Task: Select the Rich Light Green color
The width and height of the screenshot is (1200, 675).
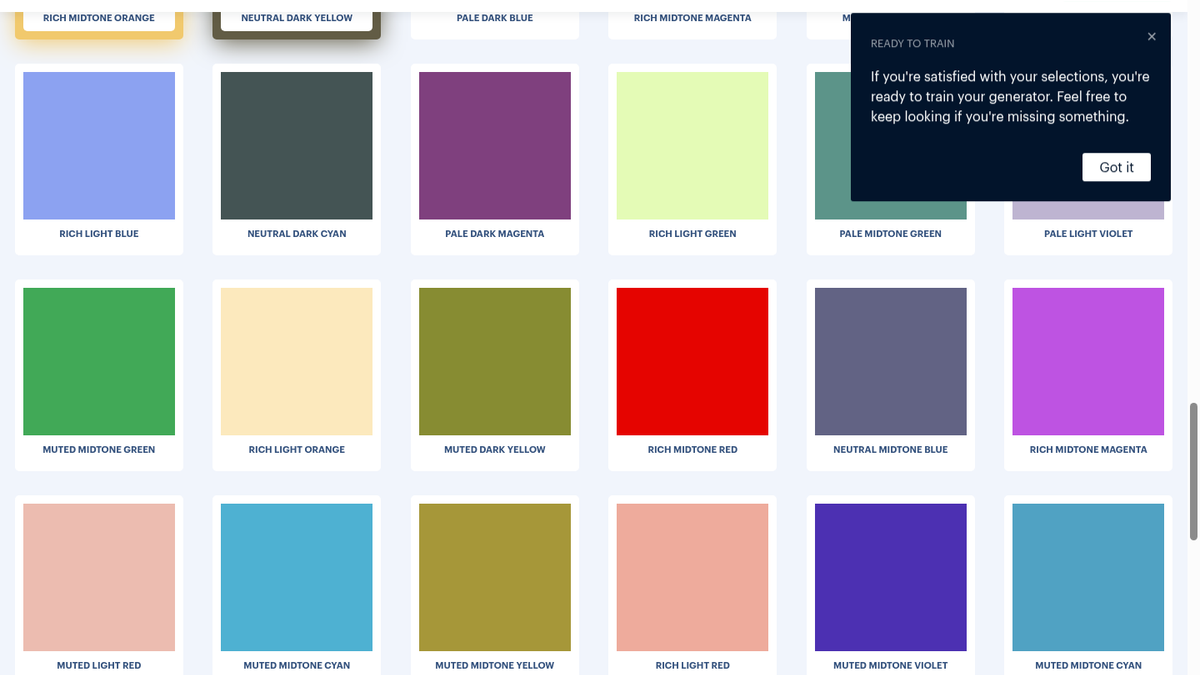Action: [693, 159]
